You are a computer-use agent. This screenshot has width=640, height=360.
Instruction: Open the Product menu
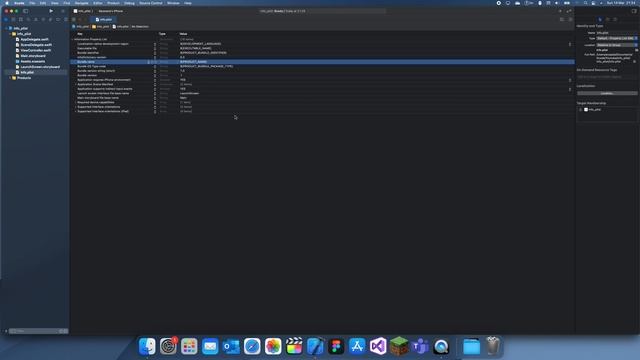[113, 3]
